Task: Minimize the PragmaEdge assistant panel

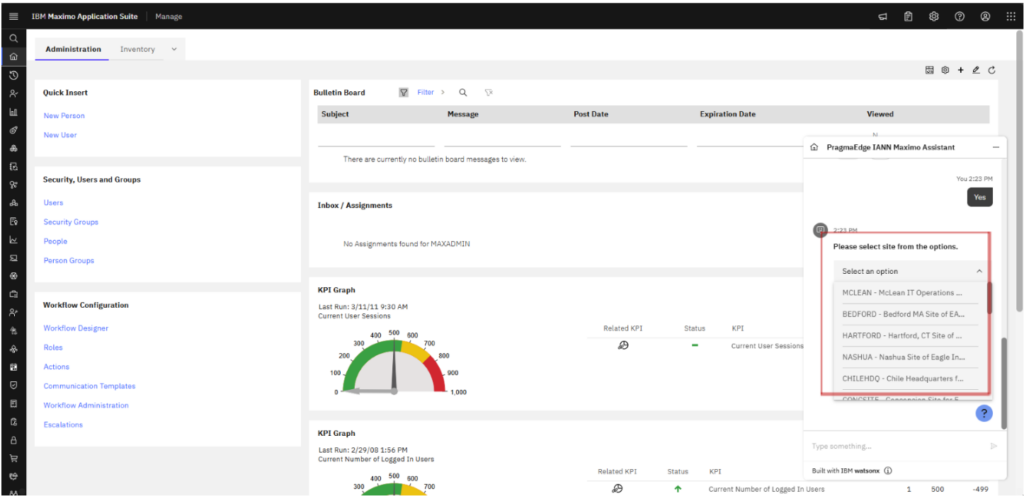Action: [x=996, y=147]
